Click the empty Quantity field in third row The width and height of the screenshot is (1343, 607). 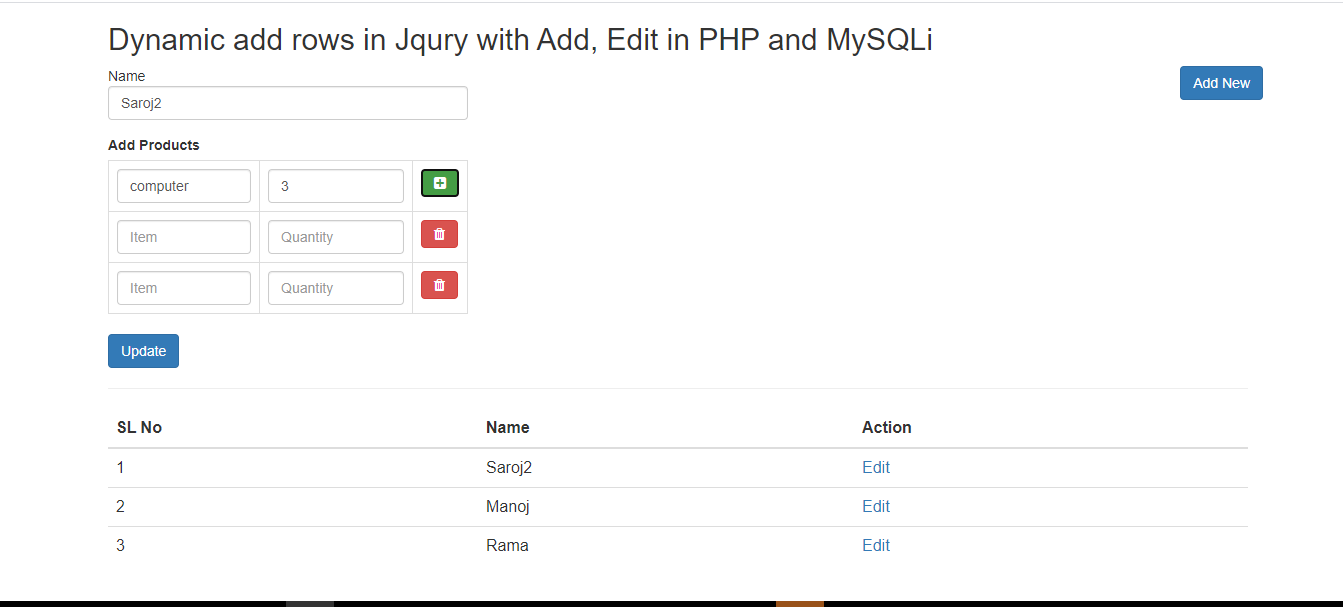[x=336, y=288]
